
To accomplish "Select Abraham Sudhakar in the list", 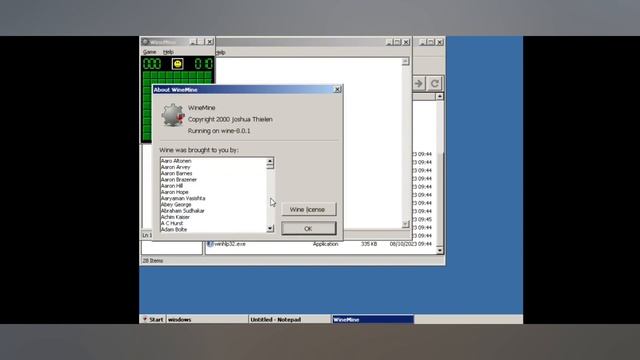I will (183, 211).
